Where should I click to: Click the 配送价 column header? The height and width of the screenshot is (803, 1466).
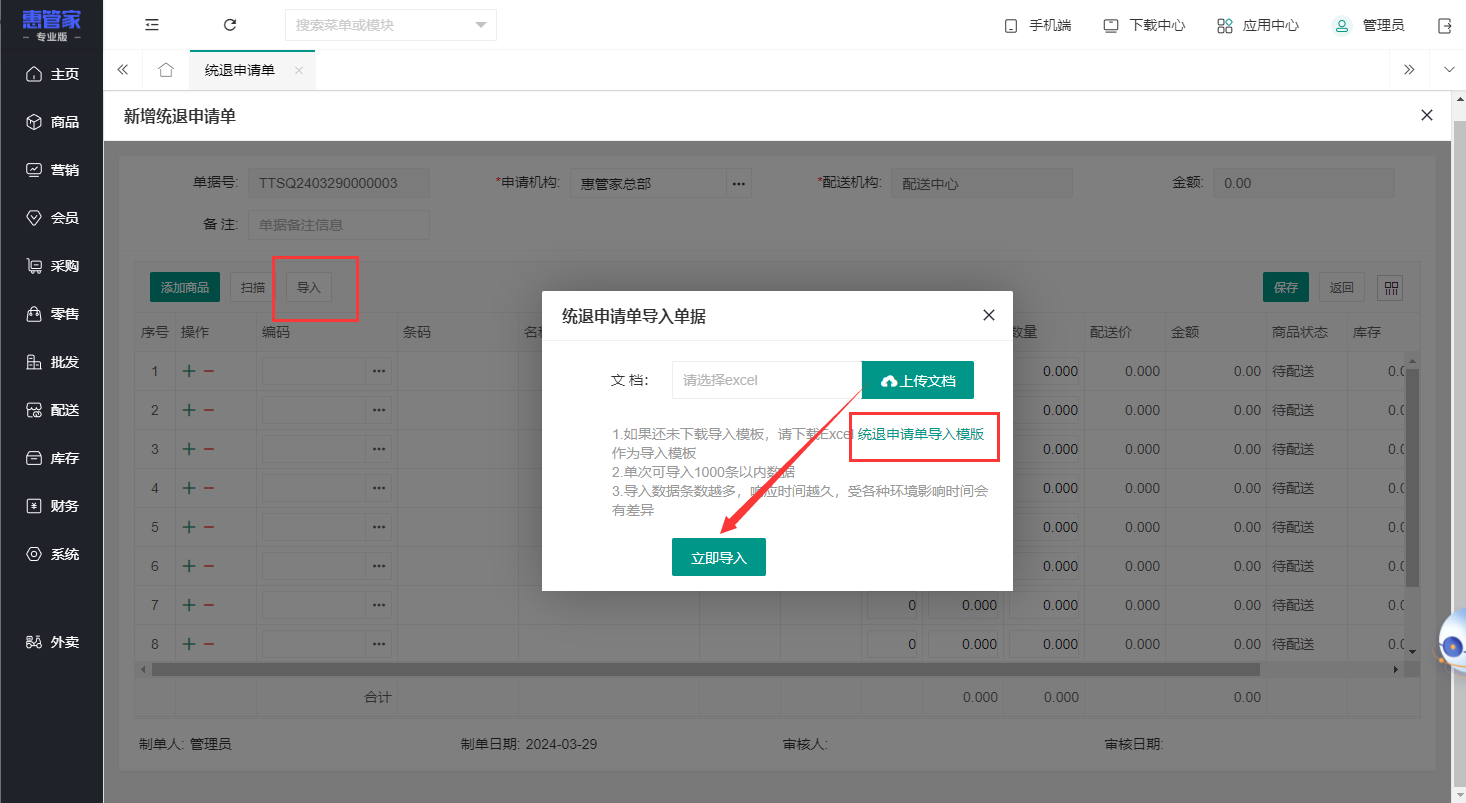coord(1111,332)
